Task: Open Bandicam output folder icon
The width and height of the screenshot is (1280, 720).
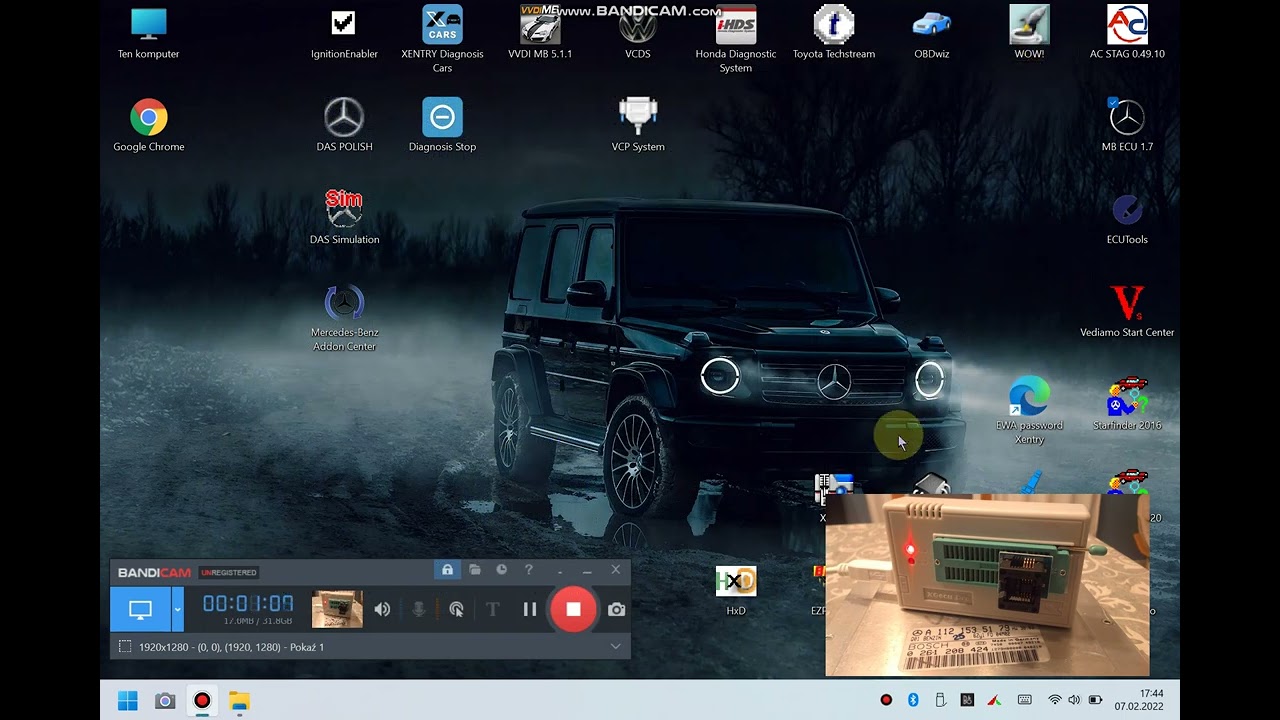Action: [x=475, y=570]
